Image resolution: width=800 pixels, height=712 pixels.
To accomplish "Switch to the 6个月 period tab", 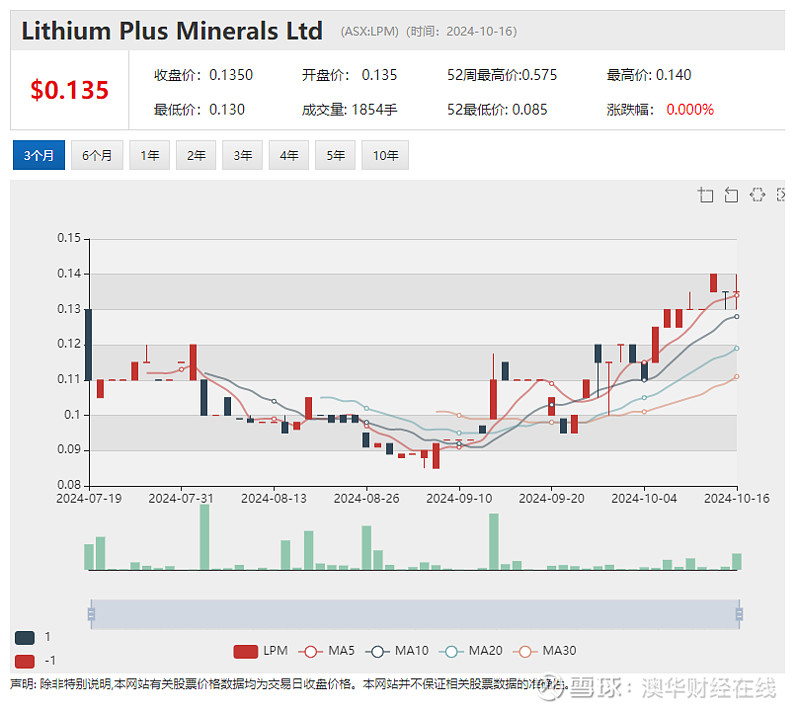I will (x=96, y=155).
